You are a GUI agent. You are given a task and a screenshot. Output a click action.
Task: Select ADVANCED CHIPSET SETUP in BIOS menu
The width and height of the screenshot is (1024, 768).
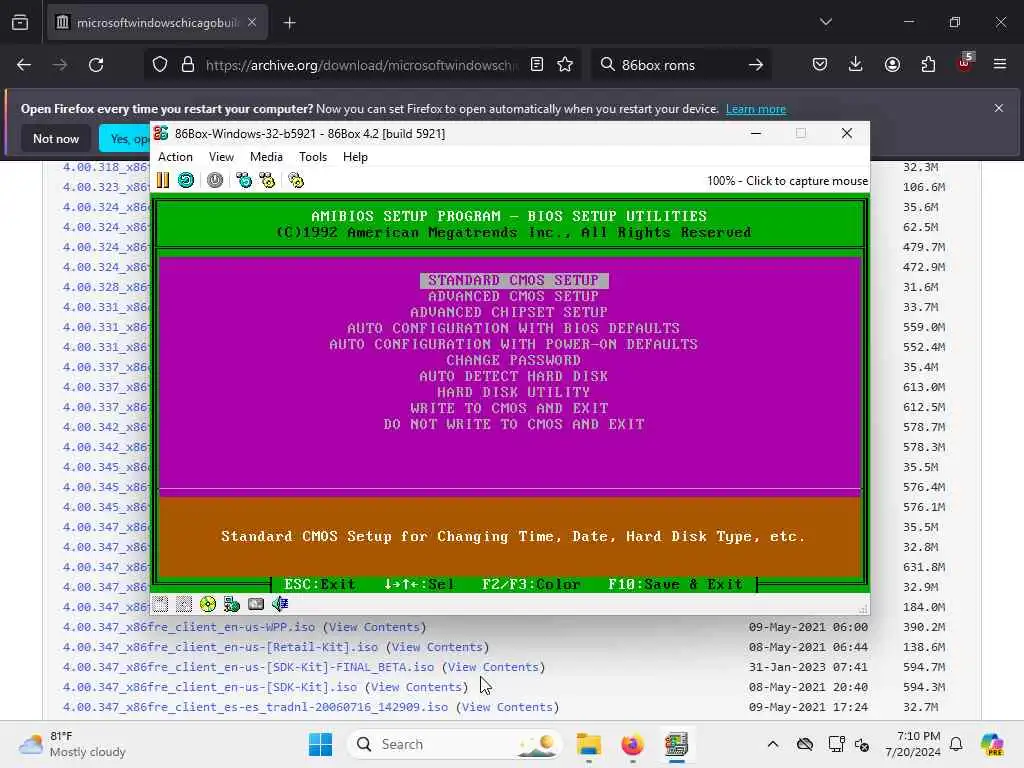click(509, 312)
